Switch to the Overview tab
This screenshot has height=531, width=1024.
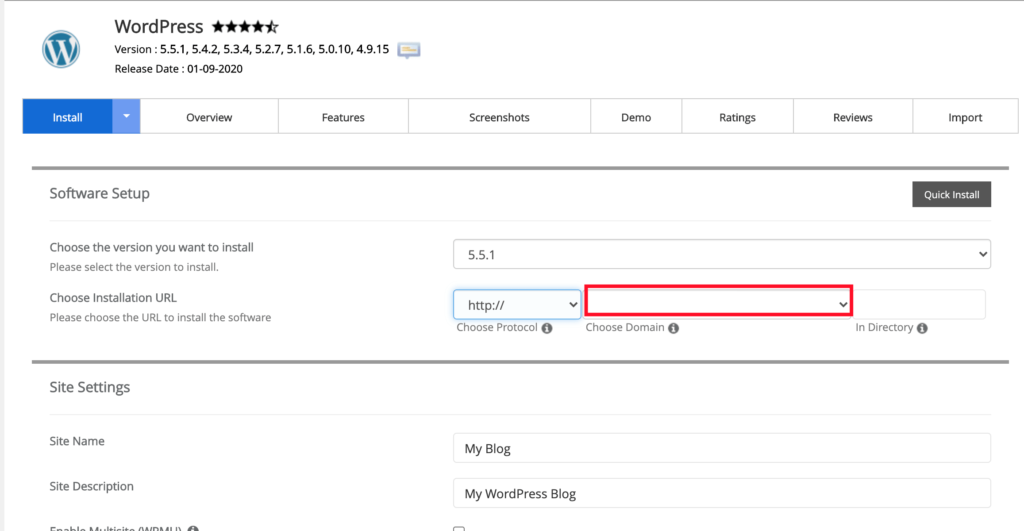(x=209, y=116)
